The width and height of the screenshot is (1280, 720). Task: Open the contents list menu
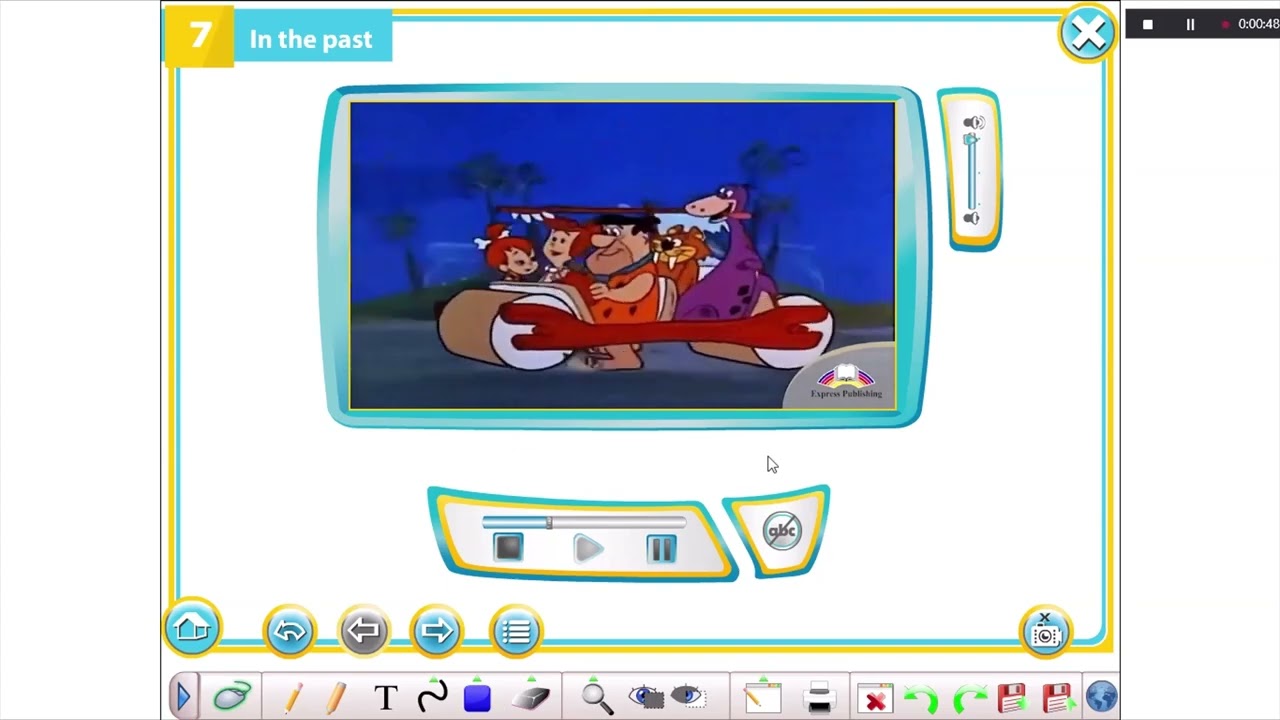click(516, 631)
